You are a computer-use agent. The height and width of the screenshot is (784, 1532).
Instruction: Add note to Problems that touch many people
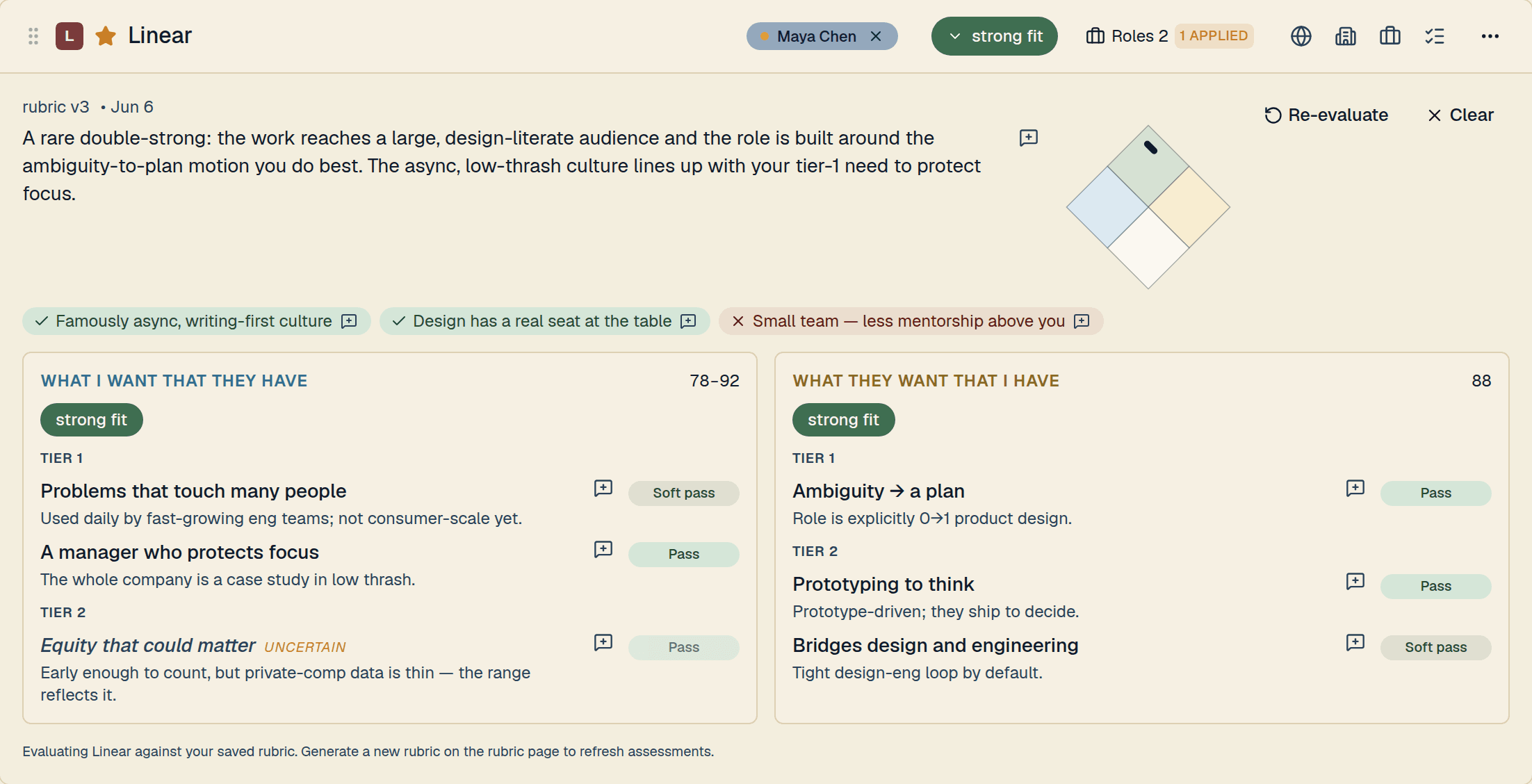coord(603,488)
